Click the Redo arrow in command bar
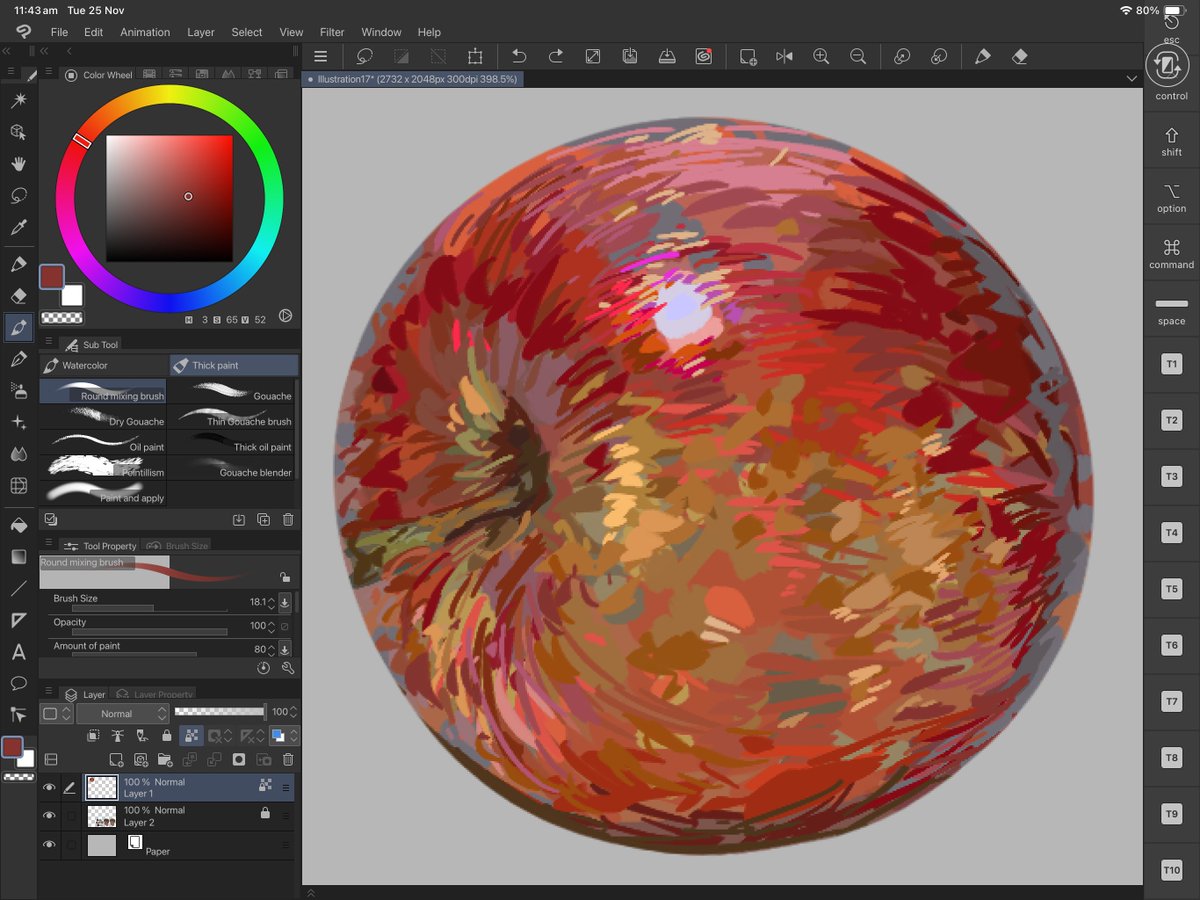Image resolution: width=1200 pixels, height=900 pixels. click(x=555, y=57)
